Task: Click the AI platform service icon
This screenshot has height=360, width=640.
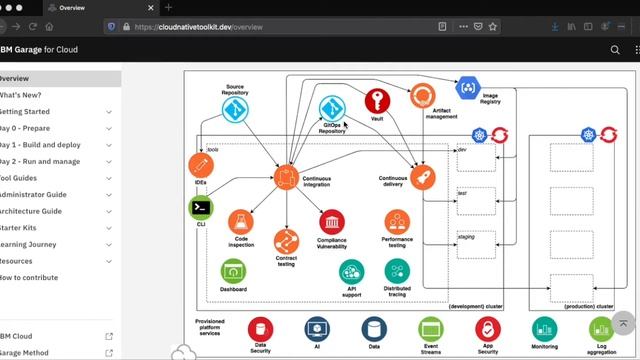Action: point(317,329)
